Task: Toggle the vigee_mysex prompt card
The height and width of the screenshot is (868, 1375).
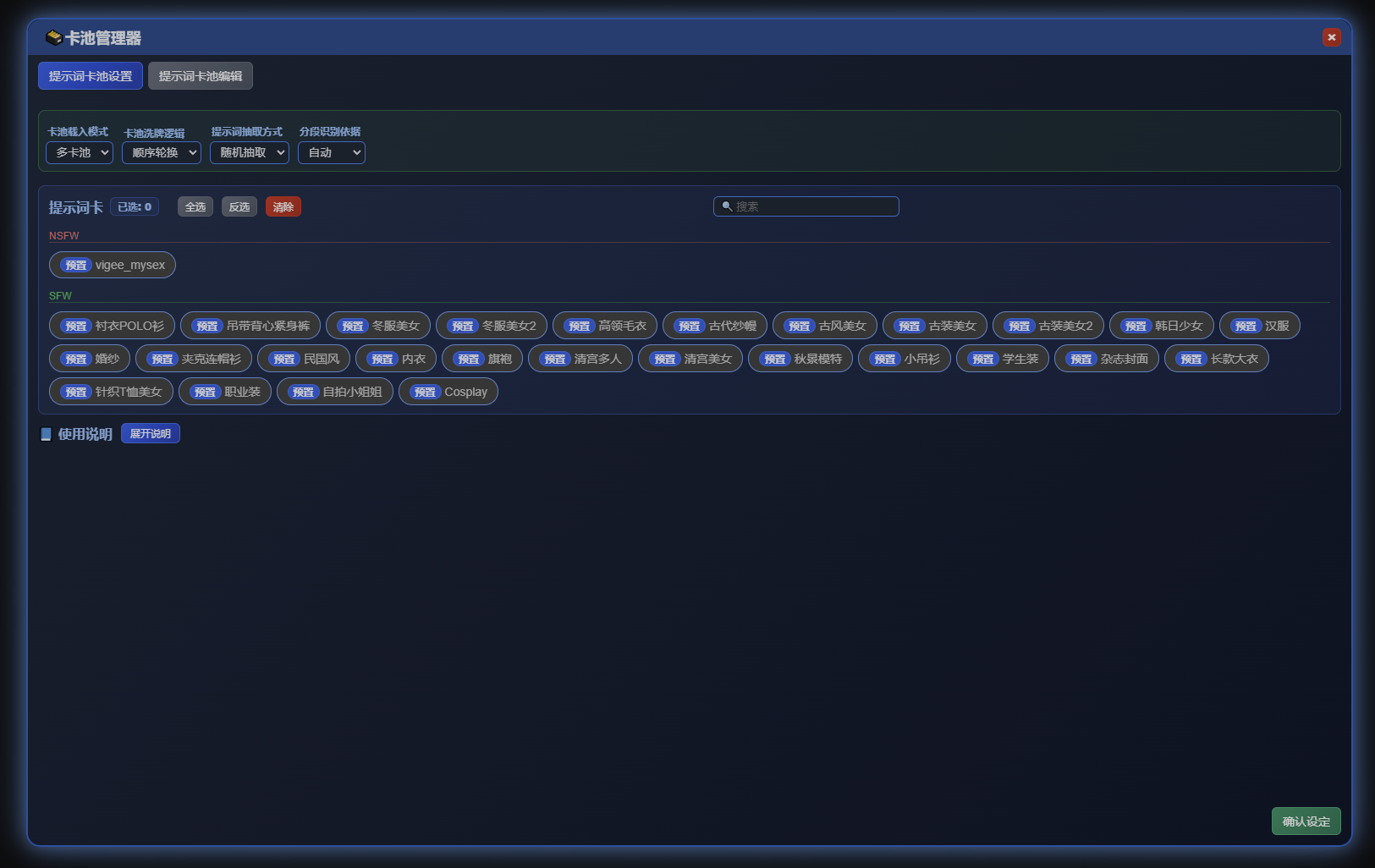Action: (x=113, y=265)
